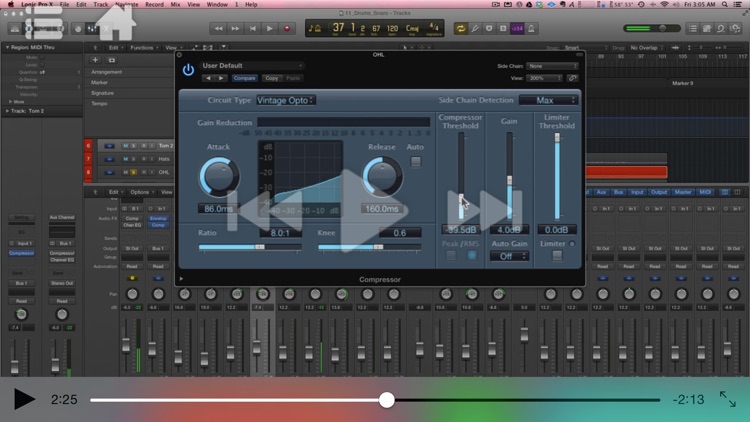Open the Track menu
The height and width of the screenshot is (422, 750).
pos(100,4)
